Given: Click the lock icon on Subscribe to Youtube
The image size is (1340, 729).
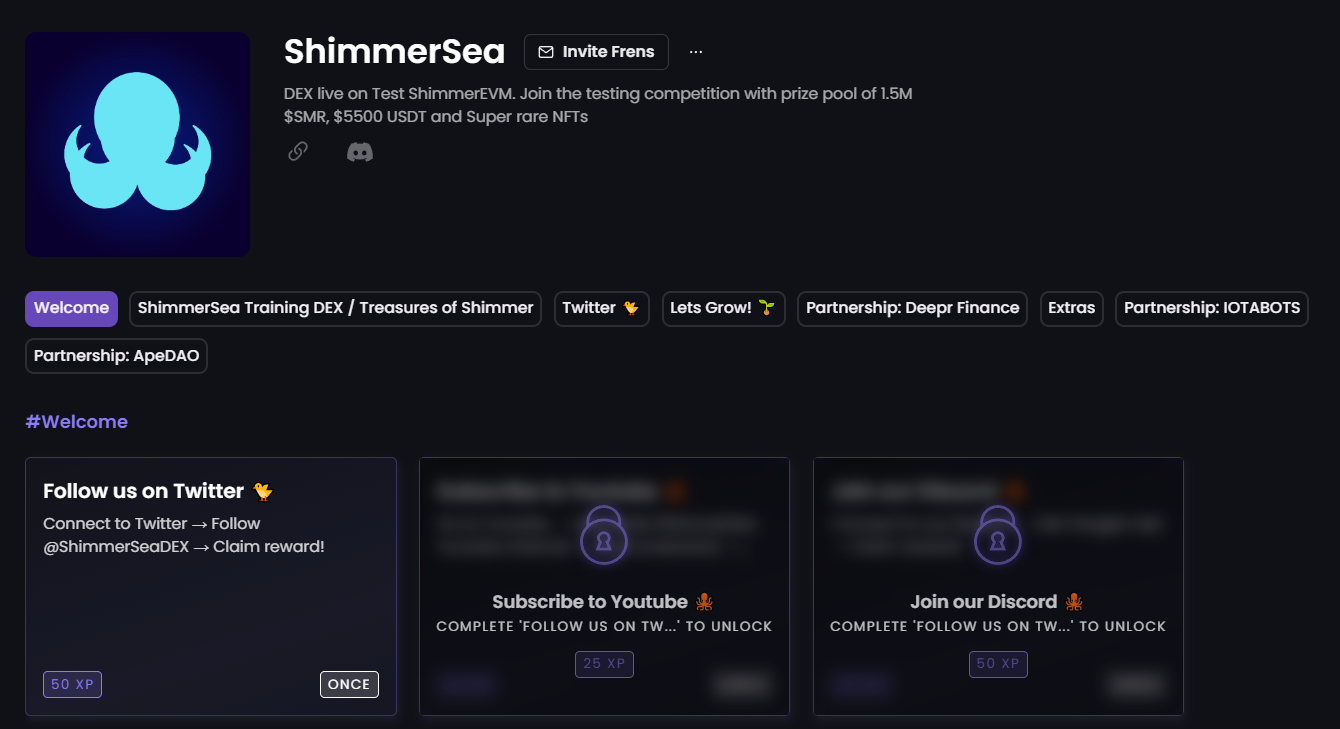Looking at the screenshot, I should click(604, 535).
